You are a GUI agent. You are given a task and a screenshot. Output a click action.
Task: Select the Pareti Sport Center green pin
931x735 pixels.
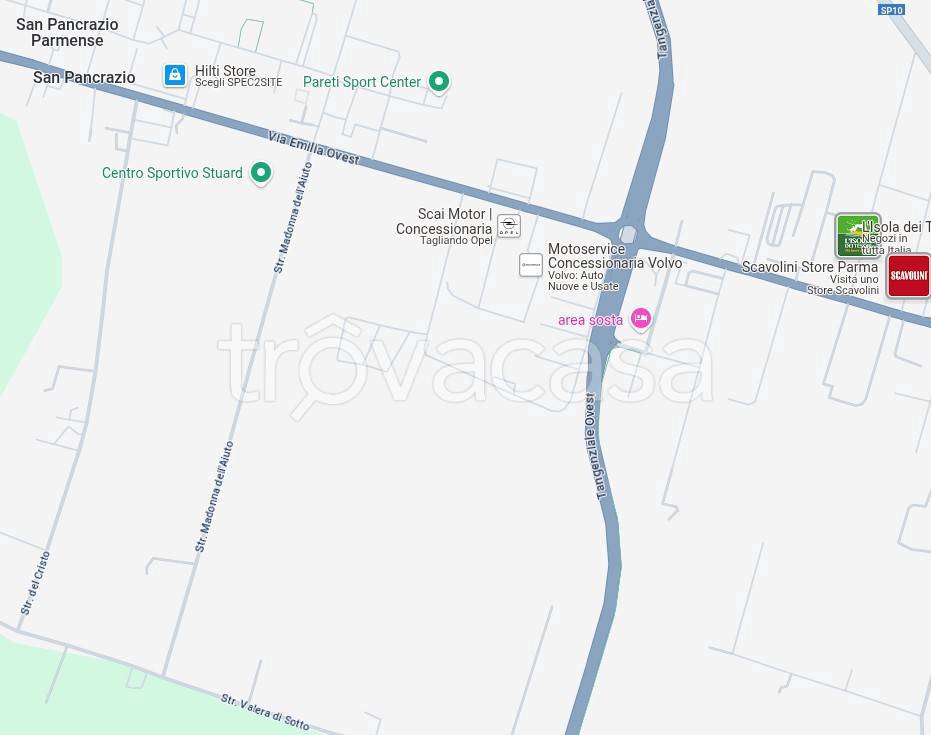439,81
